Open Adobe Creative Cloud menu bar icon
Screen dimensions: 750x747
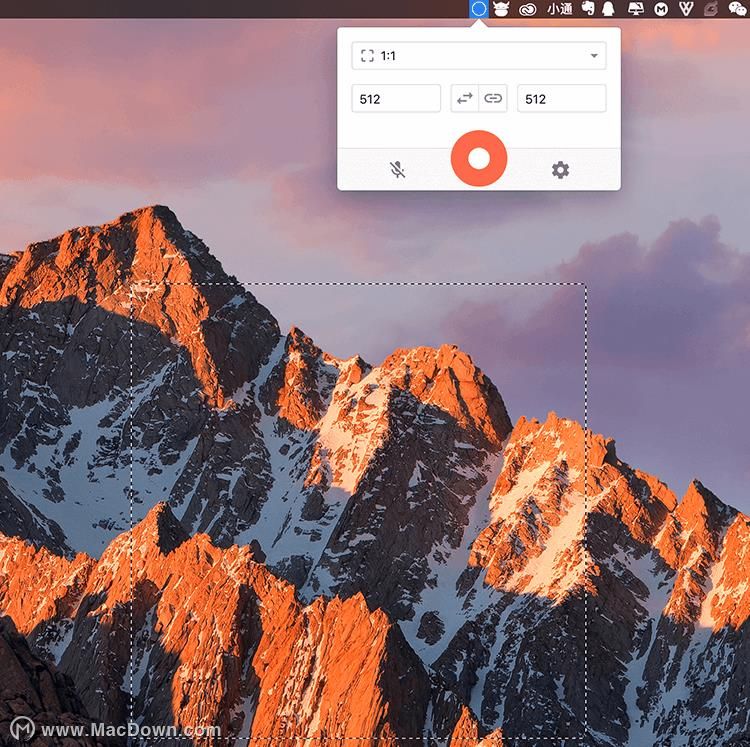(528, 9)
